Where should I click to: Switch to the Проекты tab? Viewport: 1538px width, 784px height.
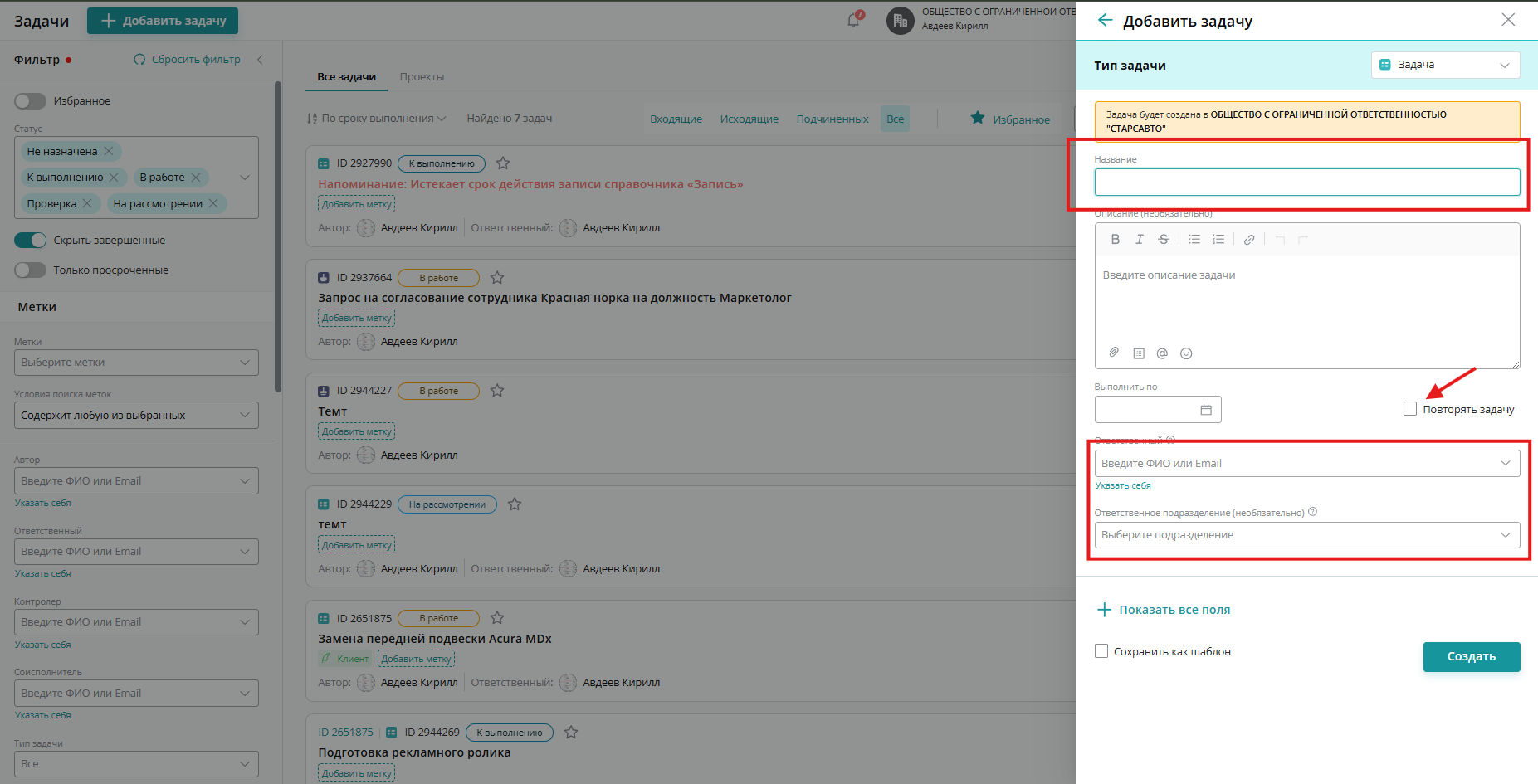(x=422, y=77)
